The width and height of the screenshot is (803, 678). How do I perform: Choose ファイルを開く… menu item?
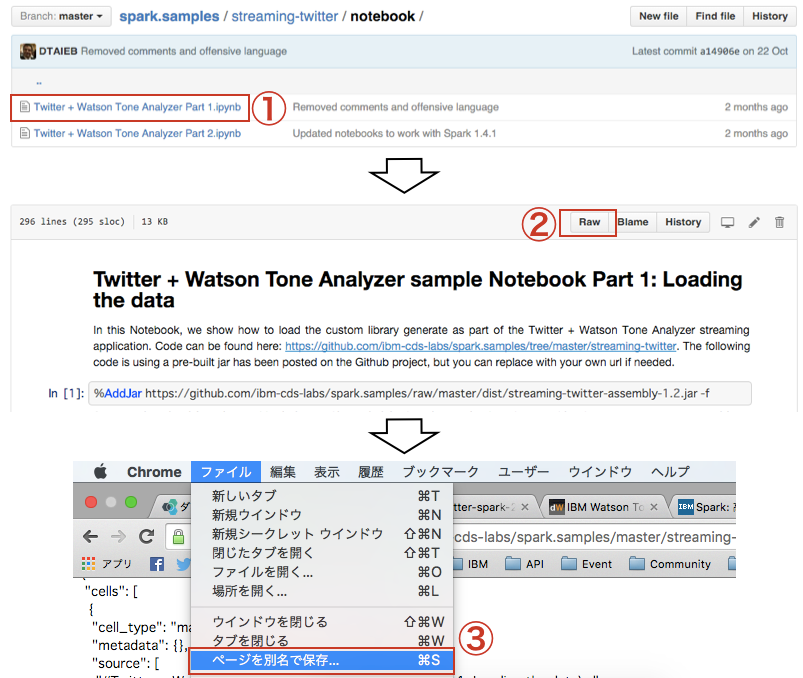point(322,572)
